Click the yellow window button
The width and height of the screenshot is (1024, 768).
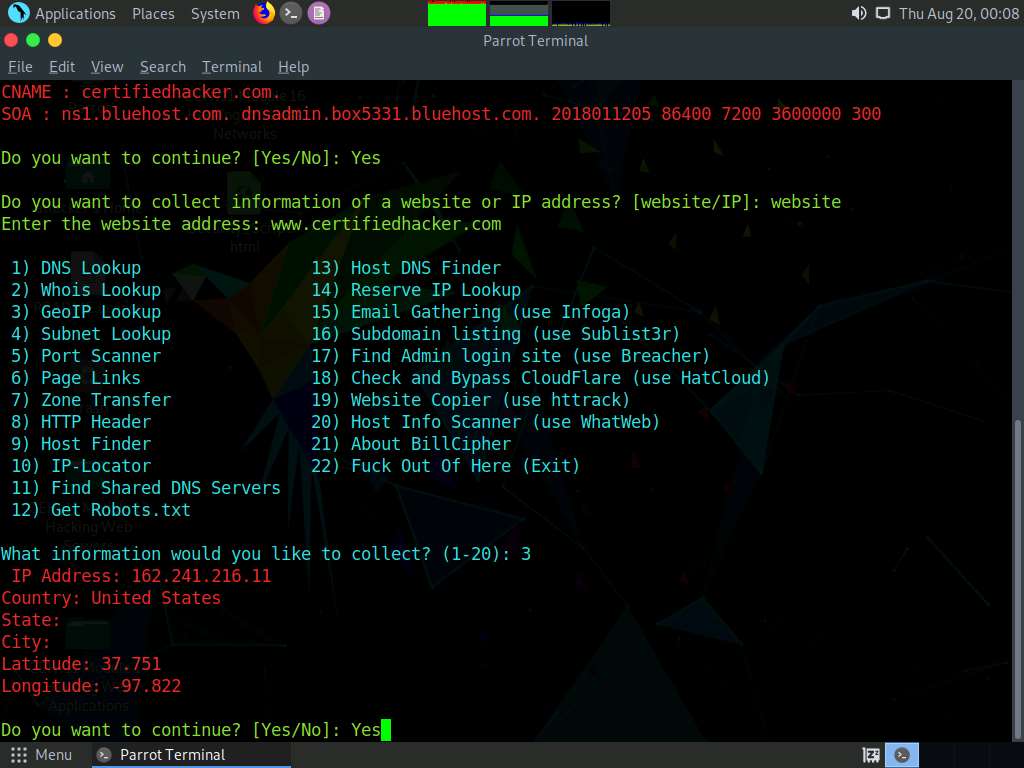(x=55, y=40)
